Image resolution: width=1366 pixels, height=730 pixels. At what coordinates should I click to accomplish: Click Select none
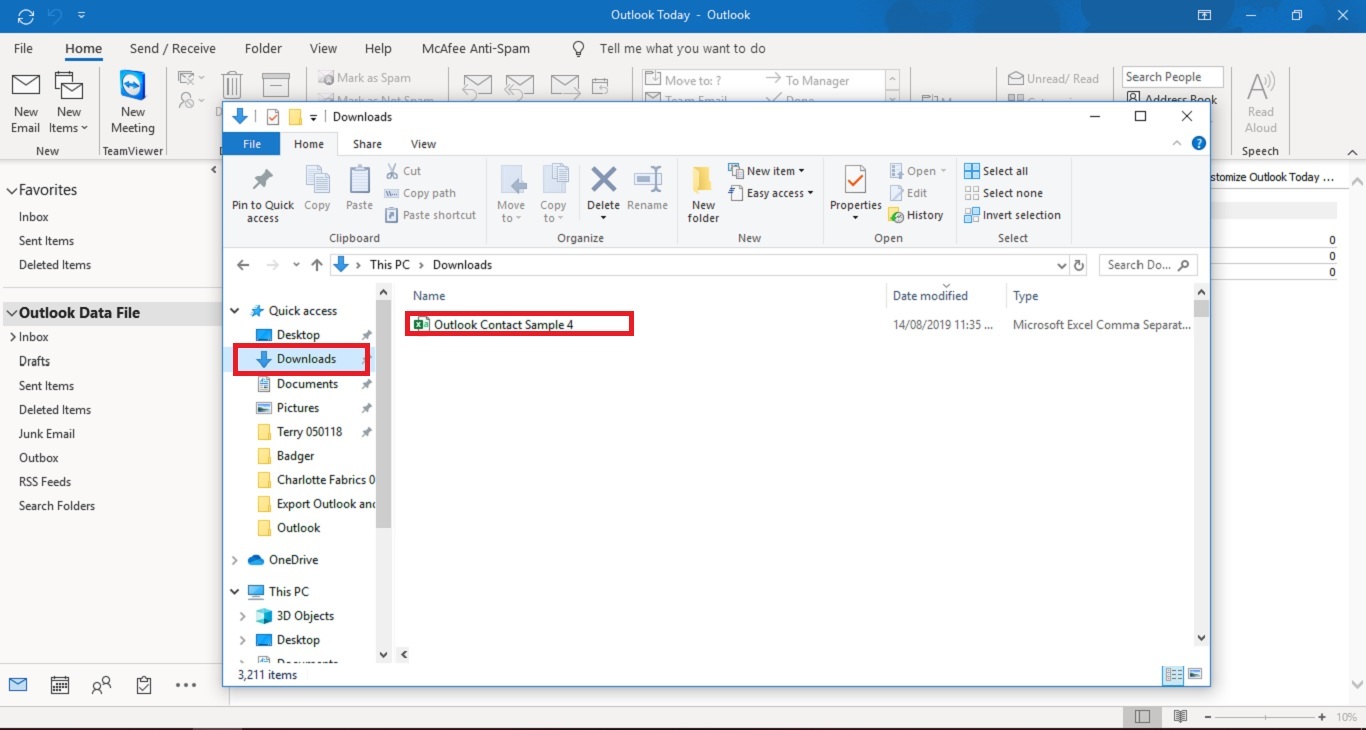coord(1003,193)
